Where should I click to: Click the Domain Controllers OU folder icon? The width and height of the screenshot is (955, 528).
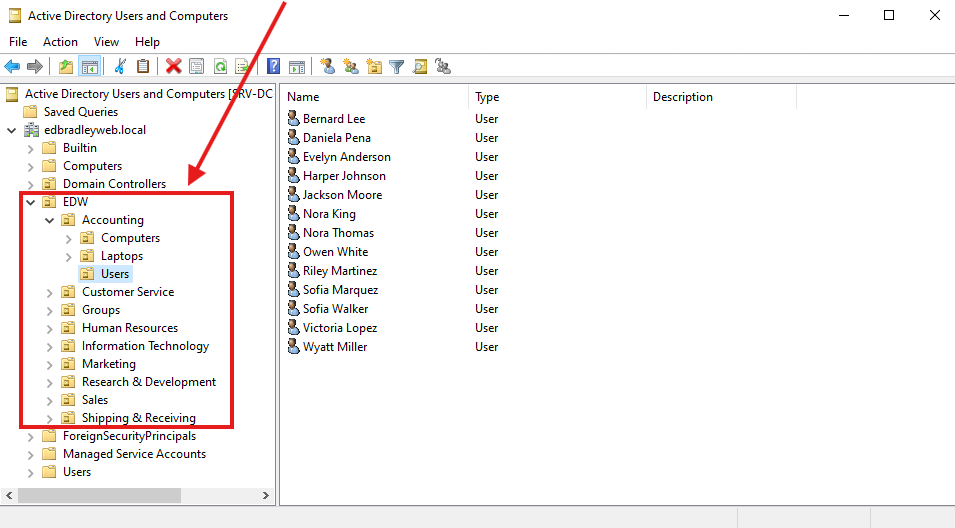(49, 183)
